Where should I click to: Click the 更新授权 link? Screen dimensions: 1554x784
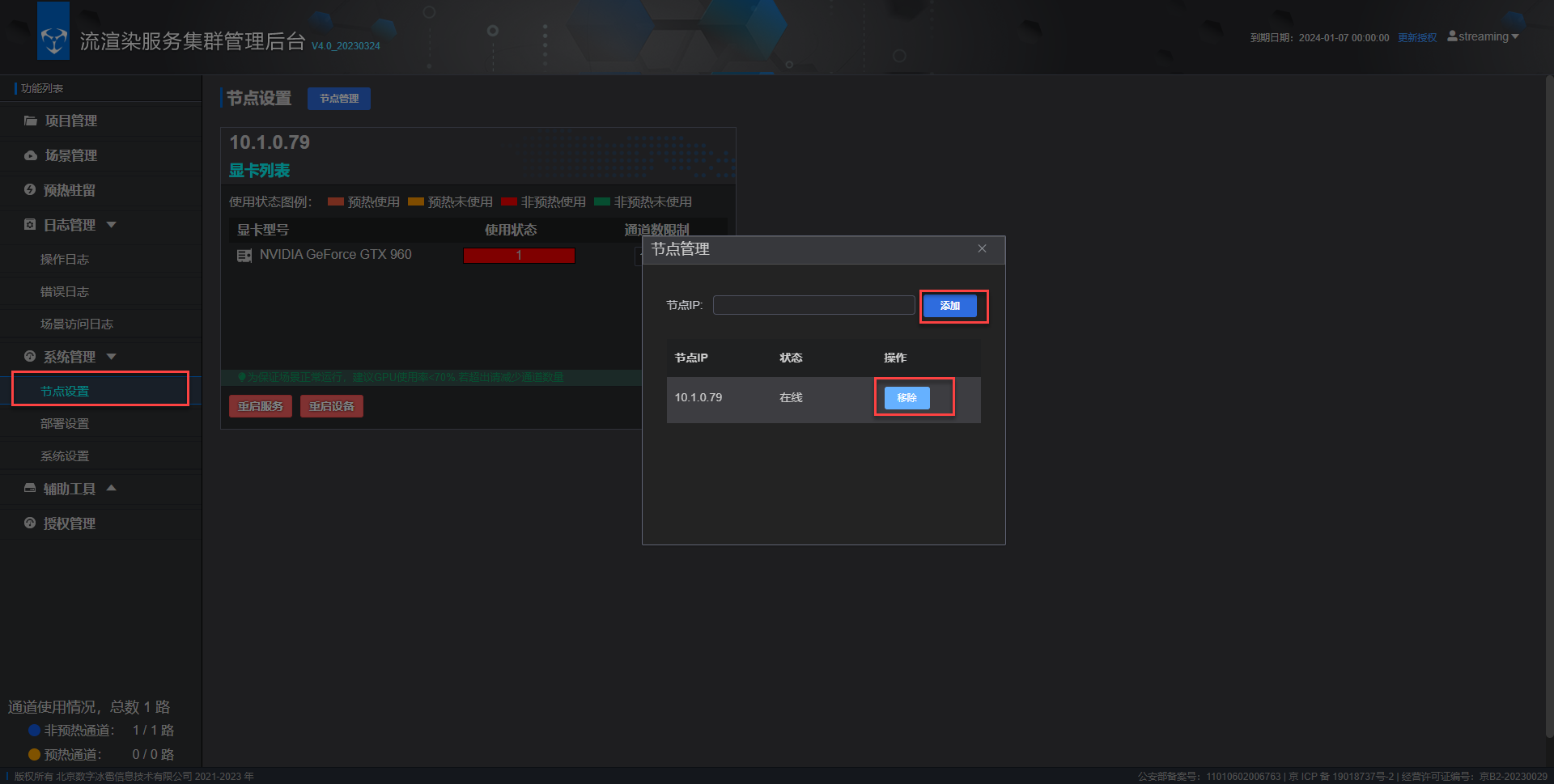pyautogui.click(x=1417, y=38)
